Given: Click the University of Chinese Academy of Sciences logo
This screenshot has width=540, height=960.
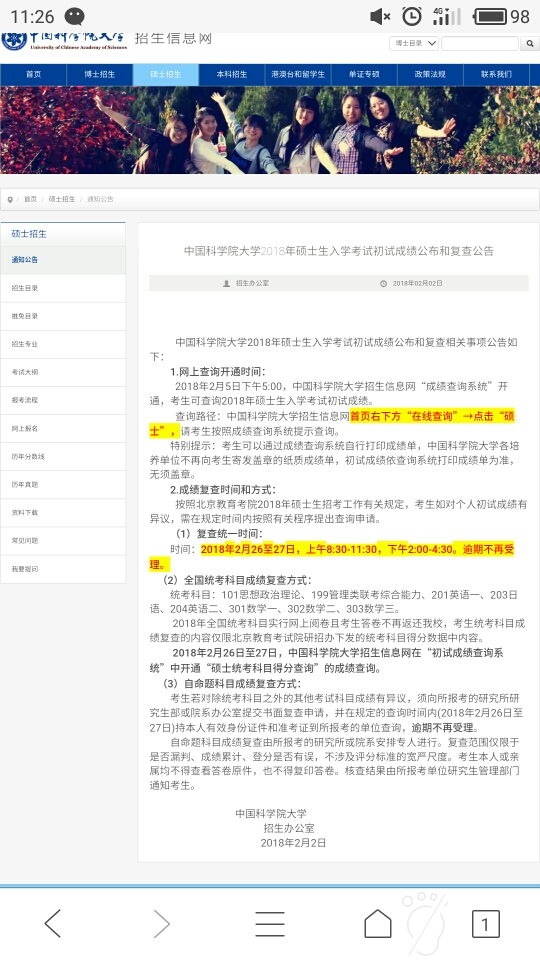Looking at the screenshot, I should click(x=64, y=40).
